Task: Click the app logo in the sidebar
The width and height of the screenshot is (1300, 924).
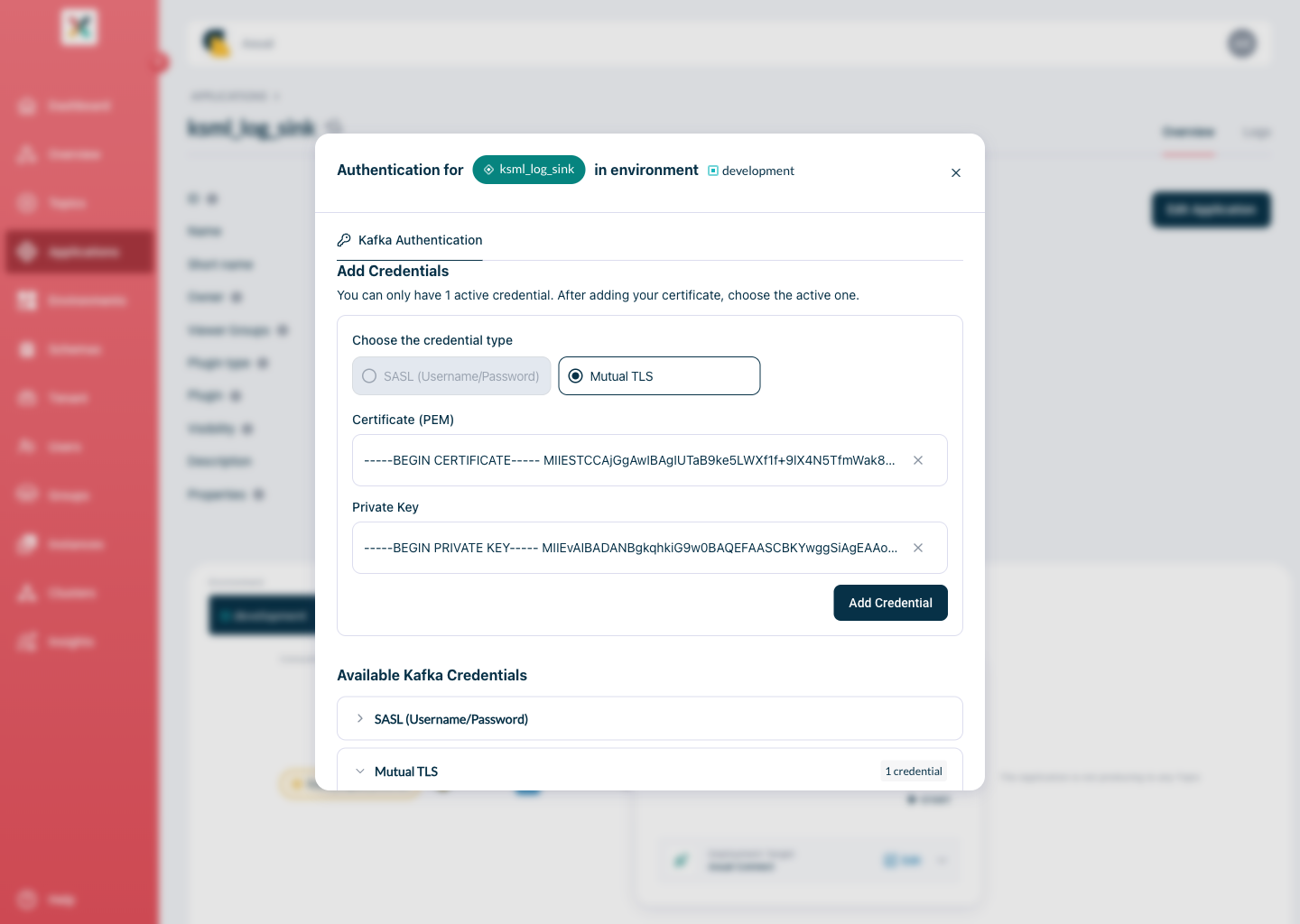Action: pyautogui.click(x=79, y=27)
